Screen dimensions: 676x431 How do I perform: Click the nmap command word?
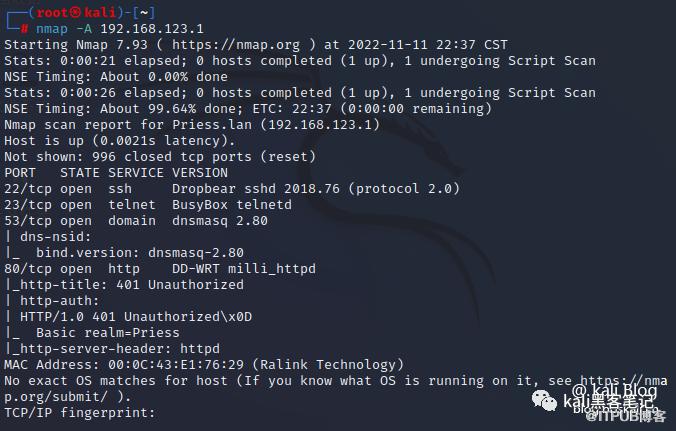pos(52,29)
